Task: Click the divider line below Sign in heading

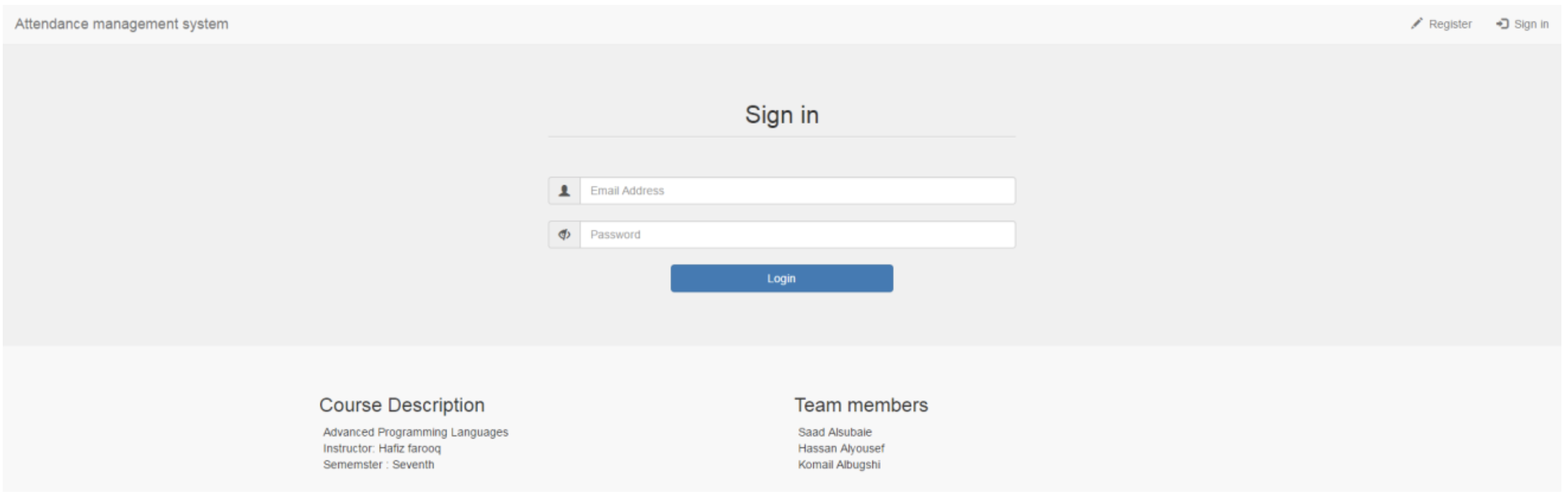Action: coord(782,136)
